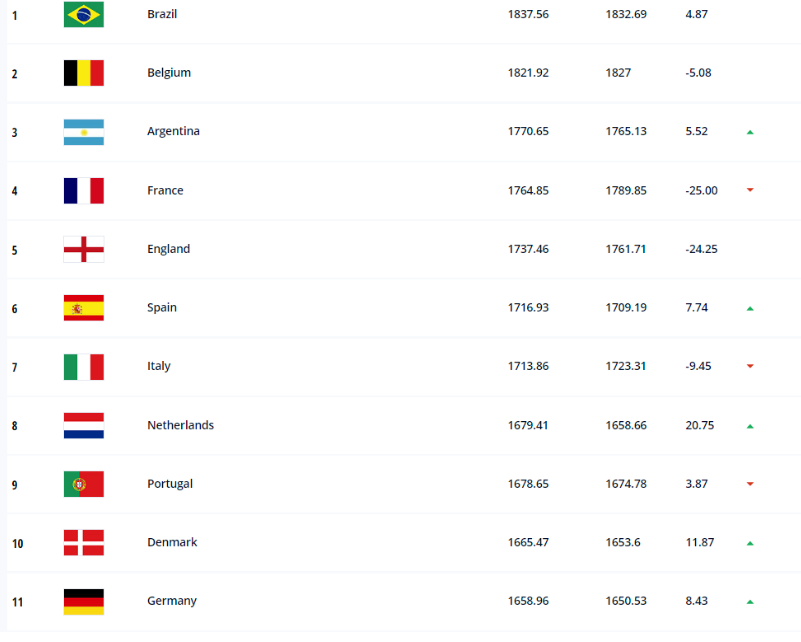Click Italy's rank number 7
Image resolution: width=801 pixels, height=642 pixels.
(14, 367)
